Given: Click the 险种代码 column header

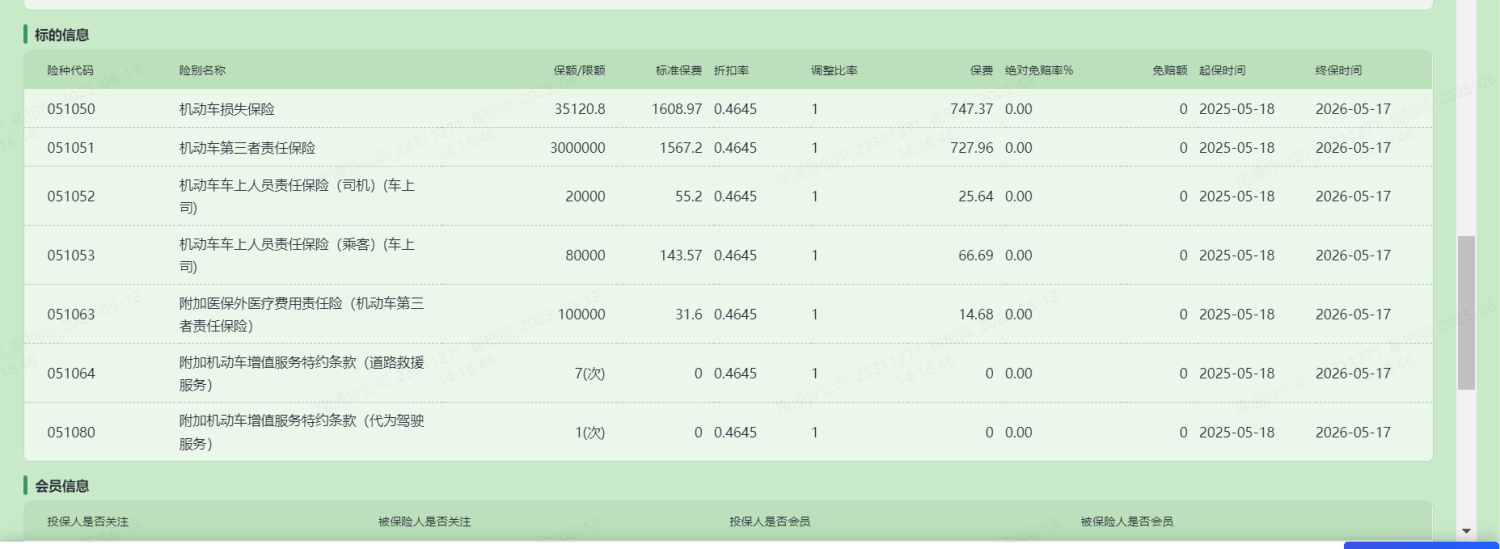Looking at the screenshot, I should point(70,71).
